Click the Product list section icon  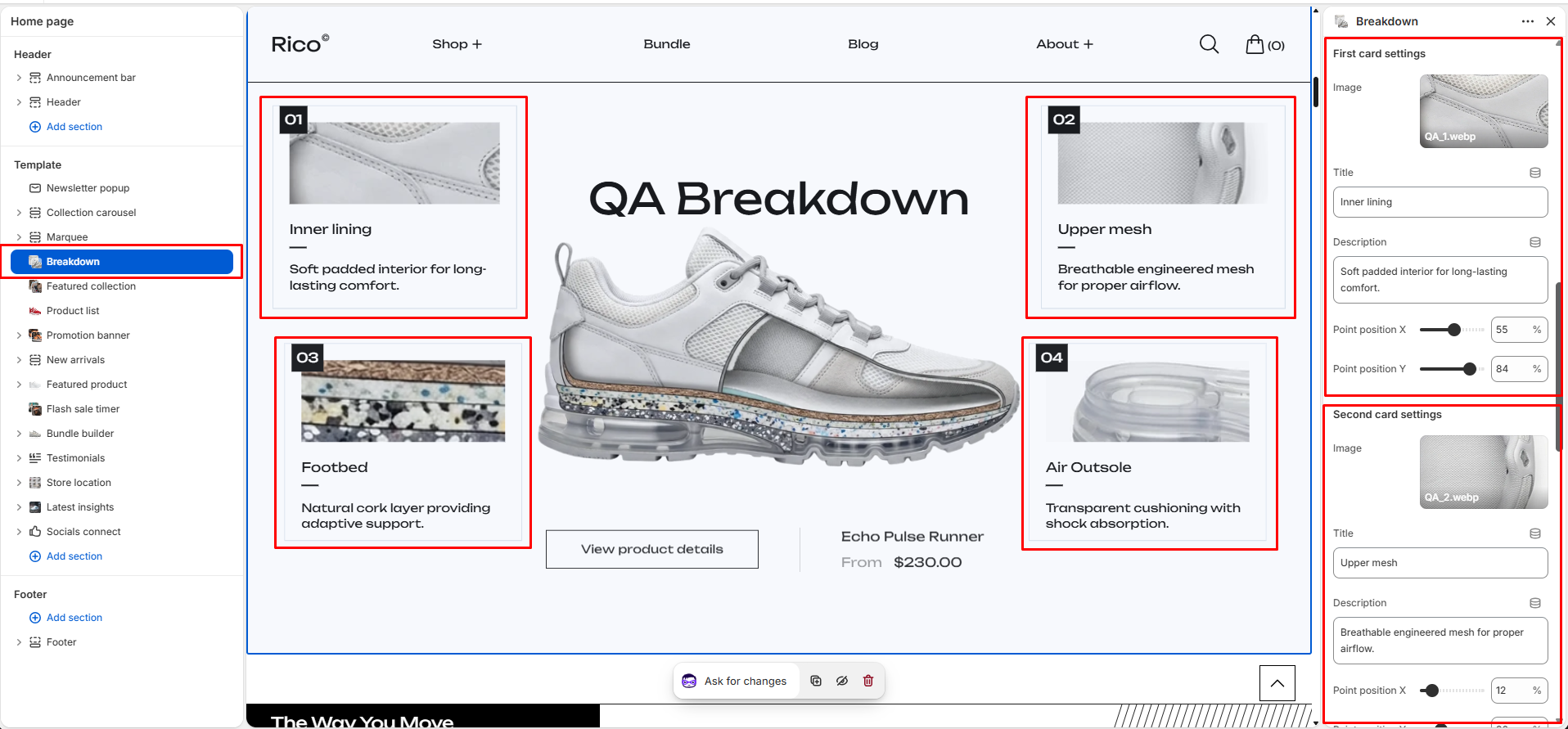pyautogui.click(x=35, y=311)
